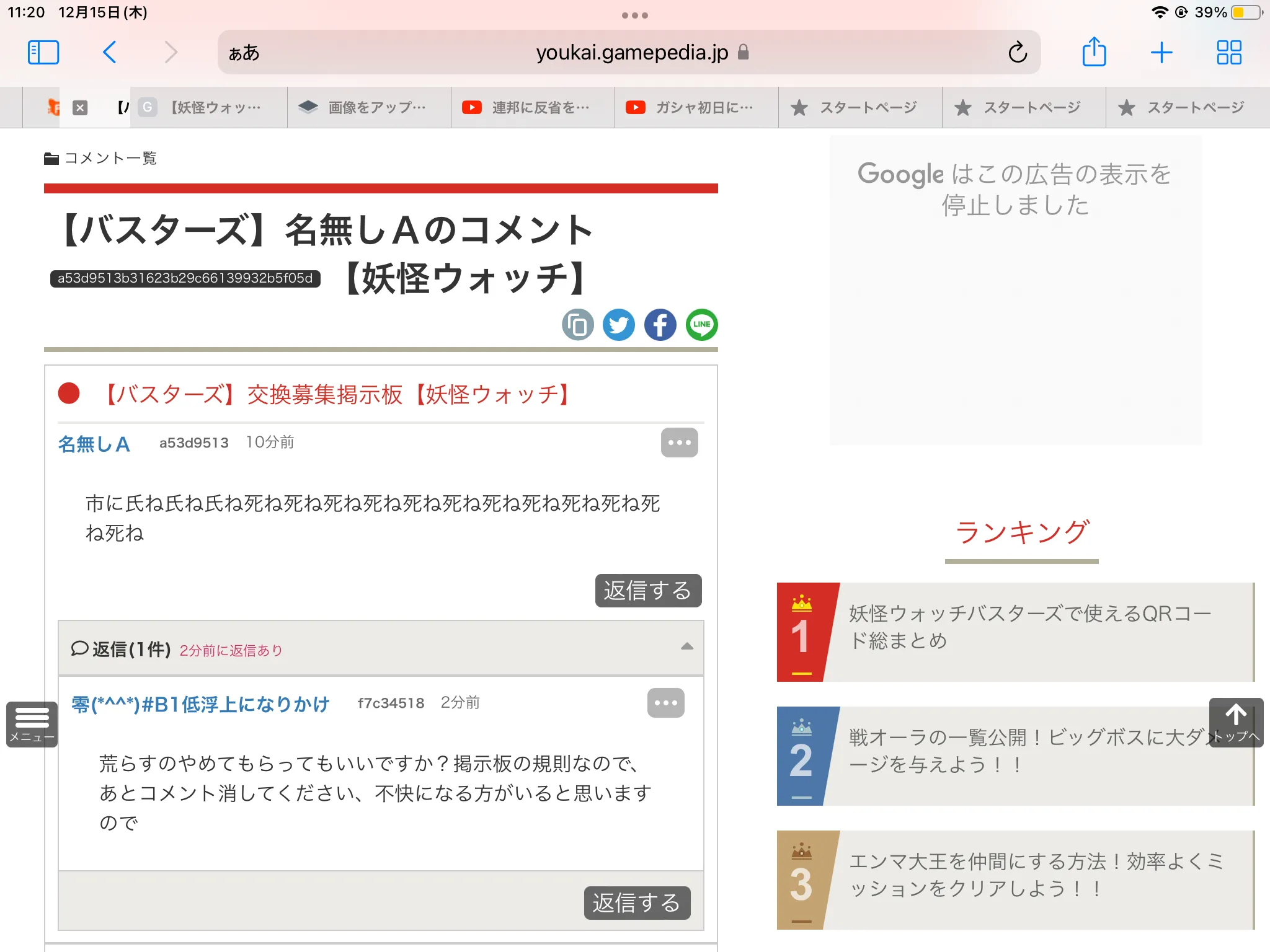Open the Share sheet
This screenshot has width=1270, height=952.
pos(1094,51)
